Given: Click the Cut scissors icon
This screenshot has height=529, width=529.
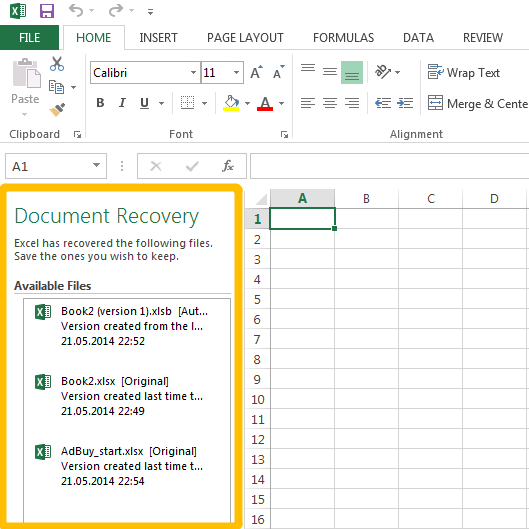Looking at the screenshot, I should click(x=57, y=64).
